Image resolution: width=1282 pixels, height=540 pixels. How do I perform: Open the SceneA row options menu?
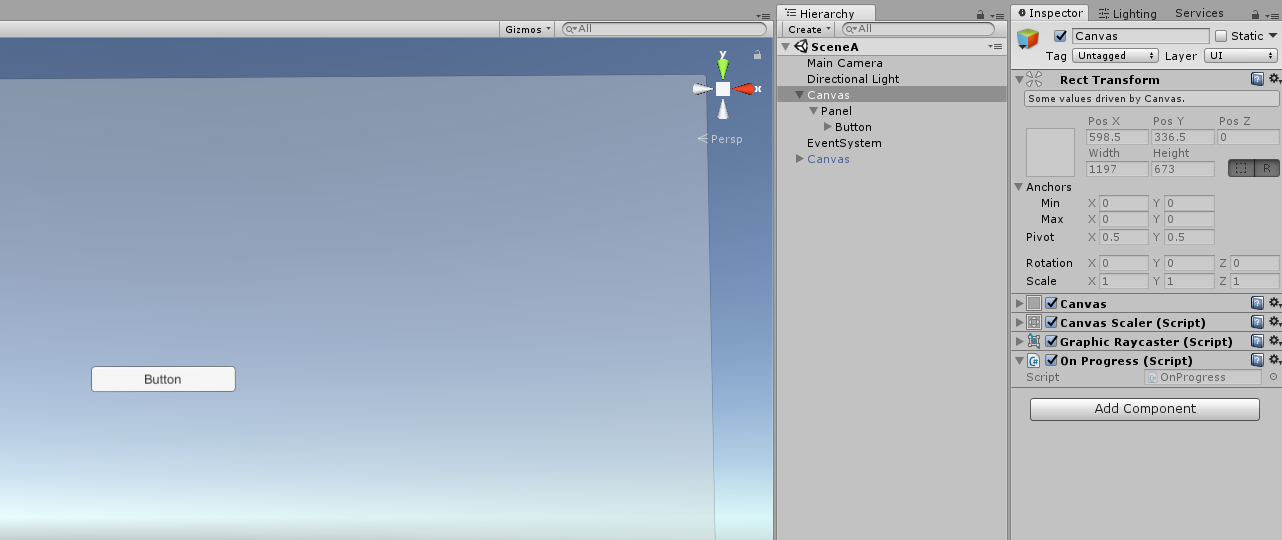coord(995,47)
